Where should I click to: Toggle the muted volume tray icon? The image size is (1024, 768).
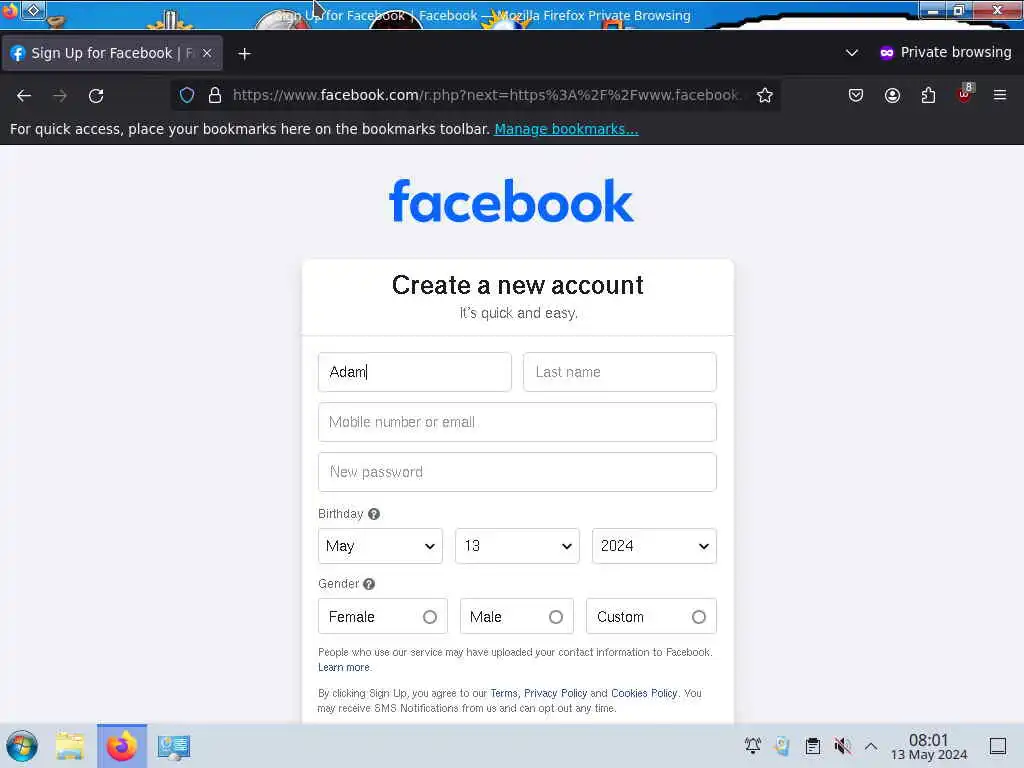[842, 746]
